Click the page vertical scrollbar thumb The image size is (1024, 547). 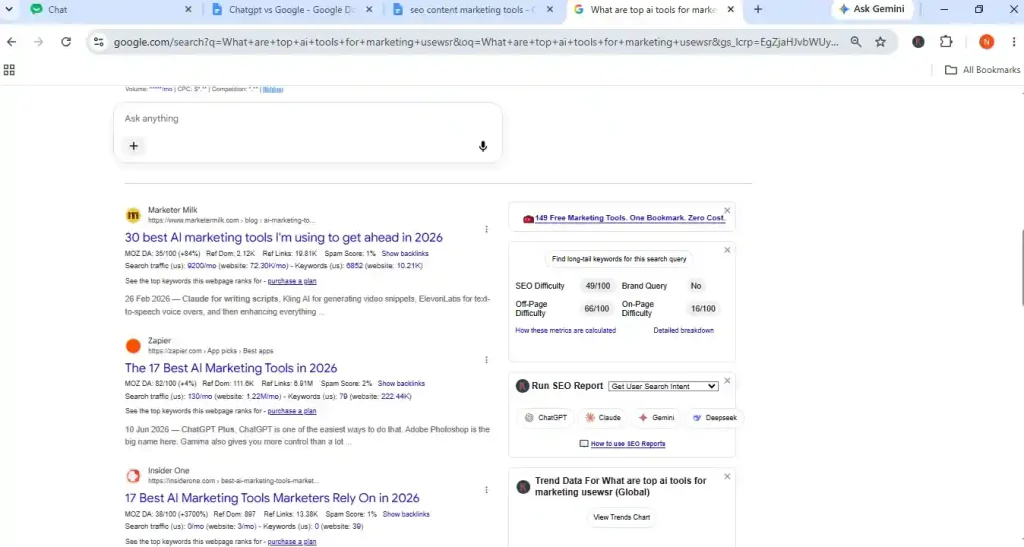pyautogui.click(x=1021, y=266)
